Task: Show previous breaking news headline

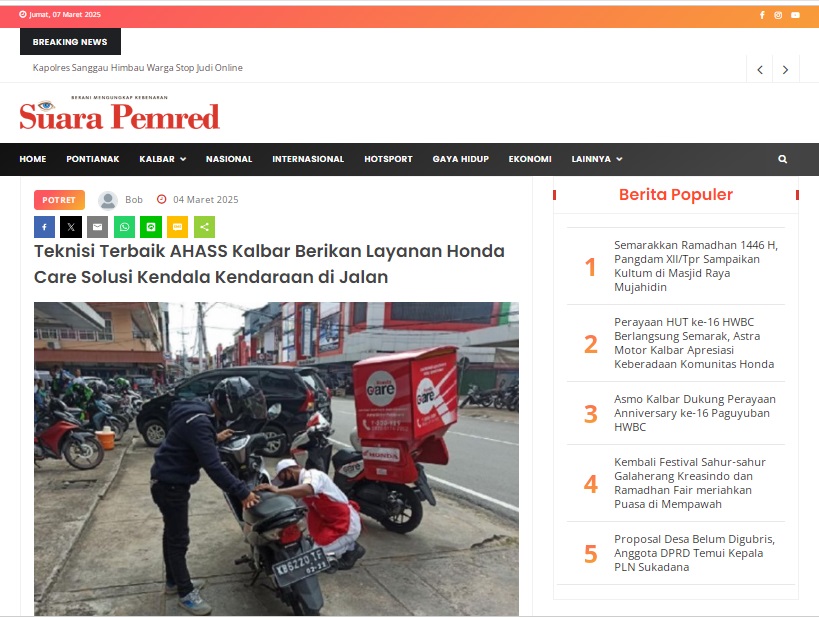Action: click(760, 69)
